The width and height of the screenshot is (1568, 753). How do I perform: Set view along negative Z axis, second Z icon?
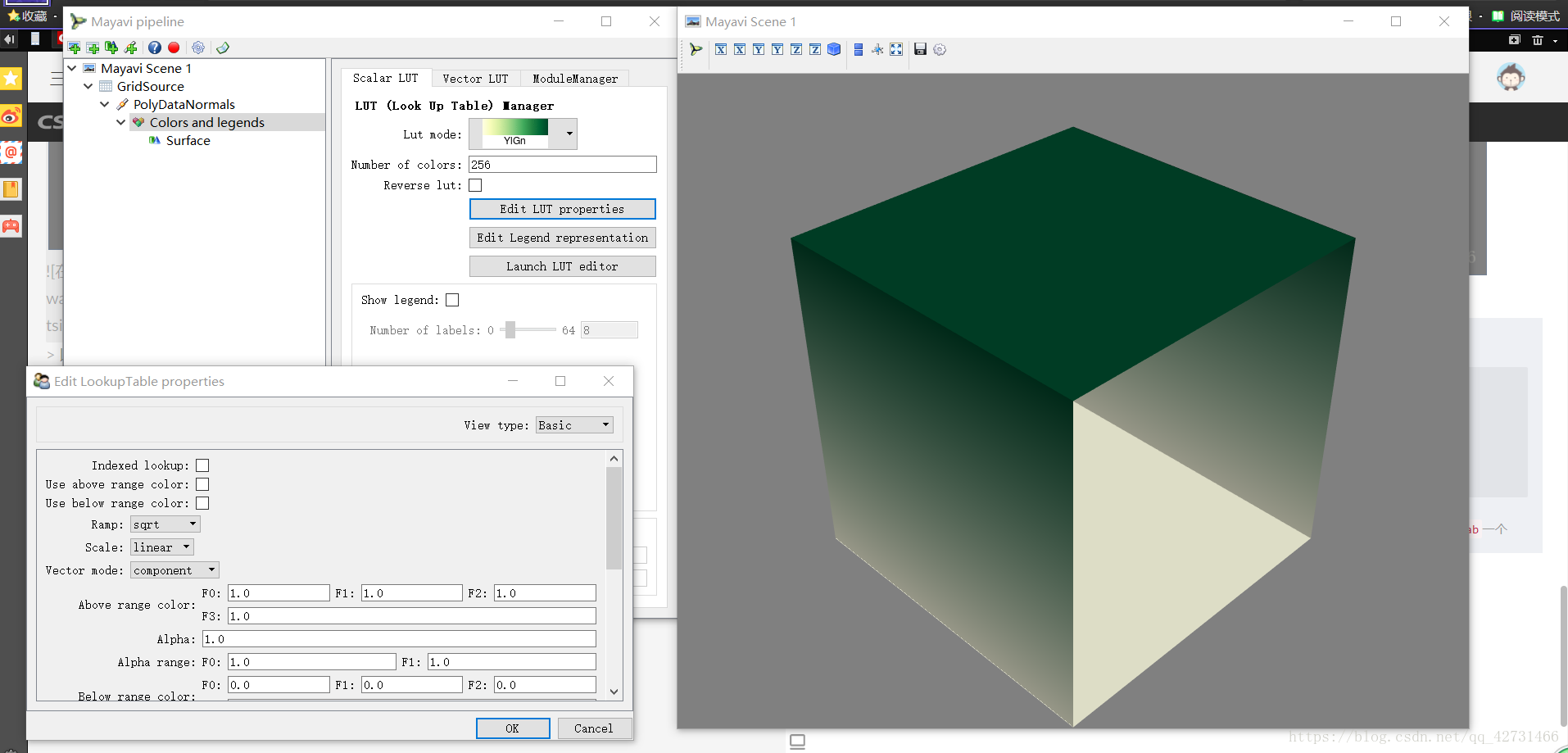tap(815, 50)
